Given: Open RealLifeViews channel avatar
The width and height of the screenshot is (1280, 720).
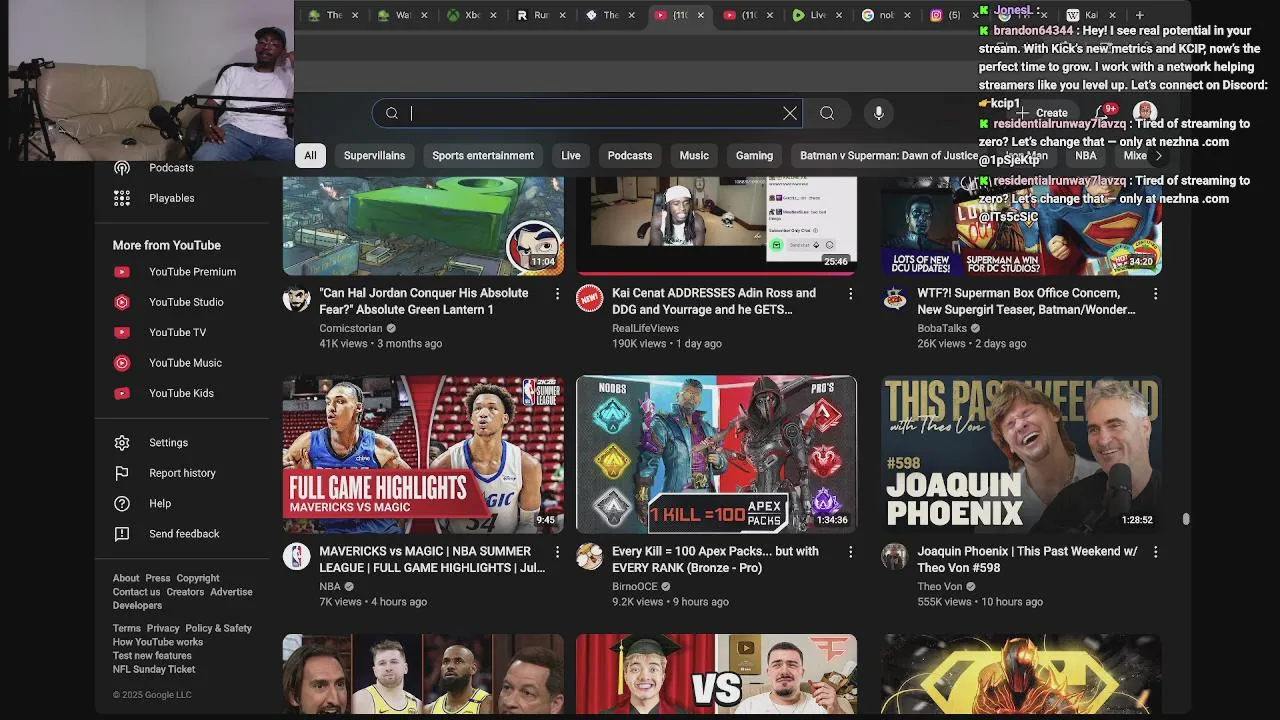Looking at the screenshot, I should point(590,298).
